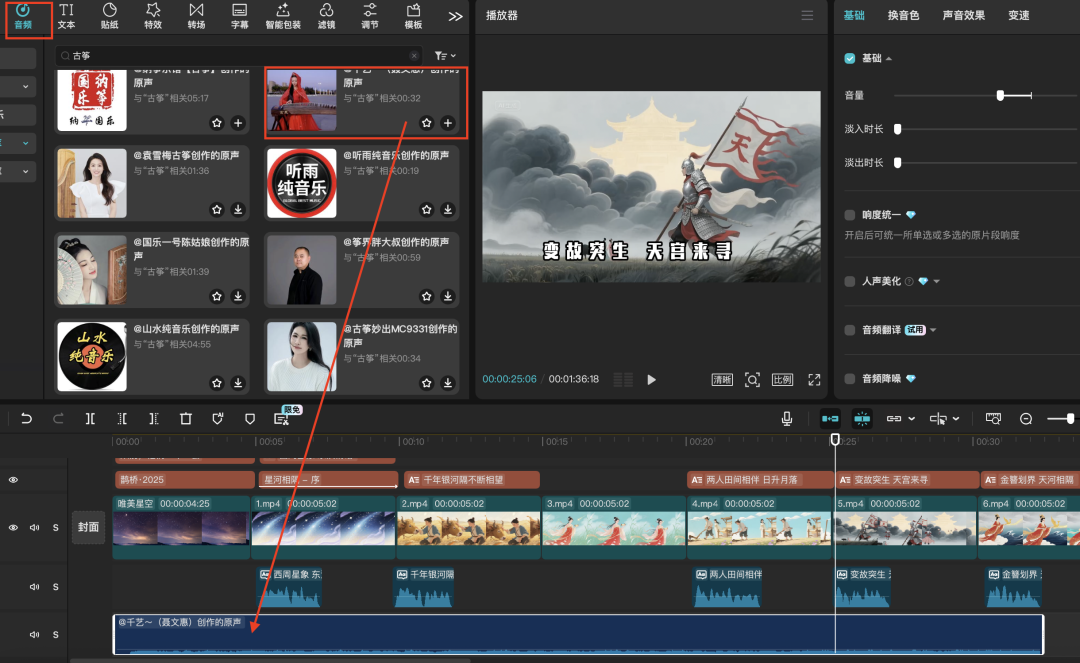
Task: Click the 封面 cover button
Action: tap(89, 527)
